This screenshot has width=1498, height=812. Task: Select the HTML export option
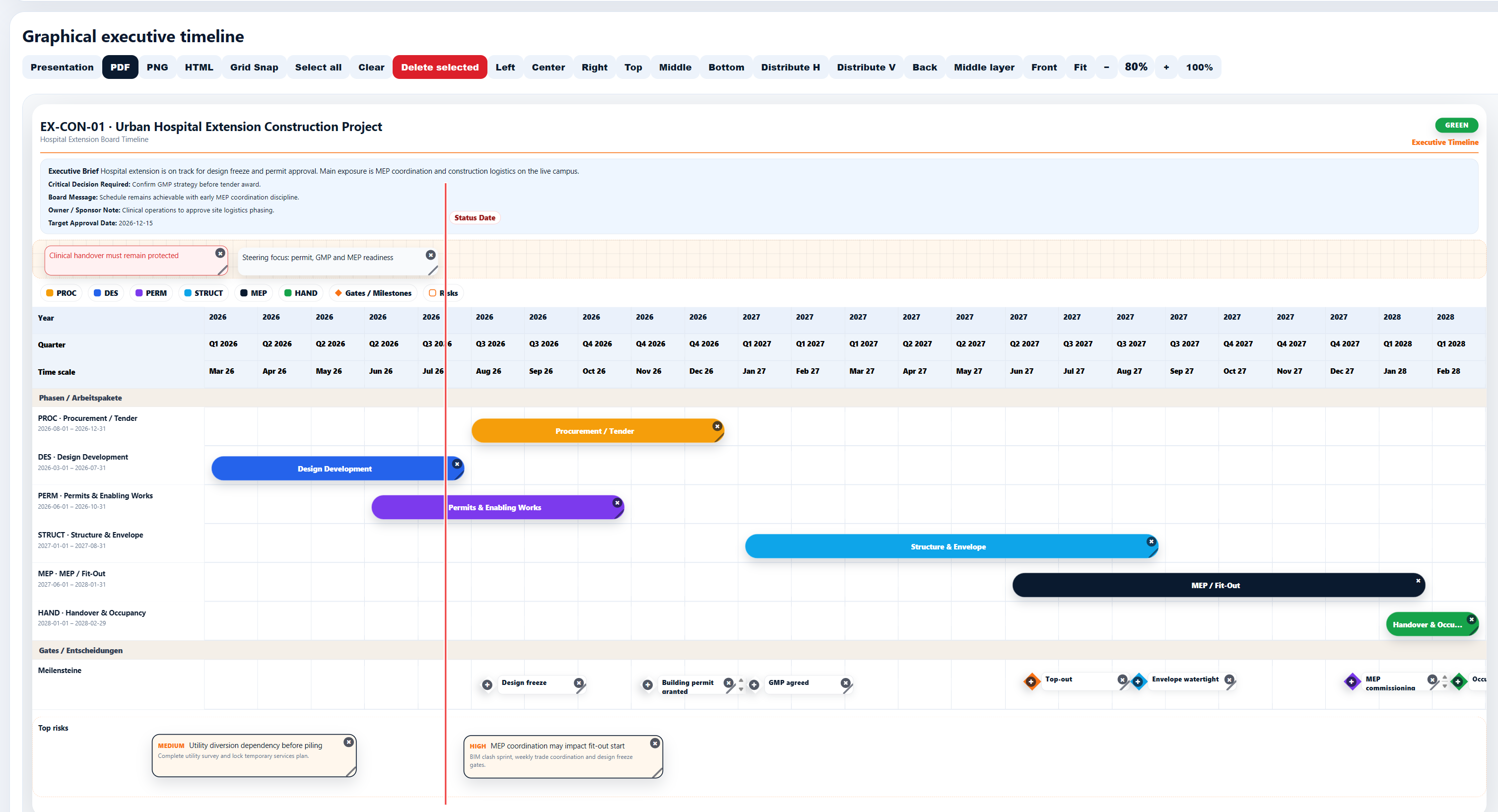point(199,68)
